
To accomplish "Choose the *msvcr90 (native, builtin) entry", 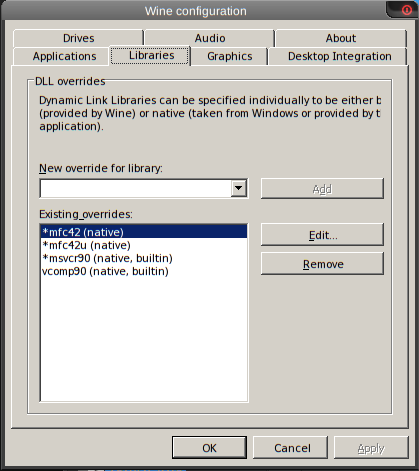I will tap(144, 258).
